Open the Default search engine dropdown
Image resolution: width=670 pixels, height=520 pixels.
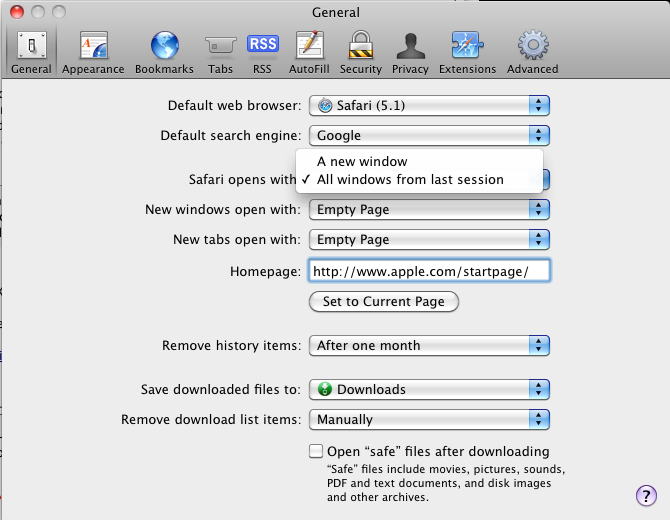(429, 135)
